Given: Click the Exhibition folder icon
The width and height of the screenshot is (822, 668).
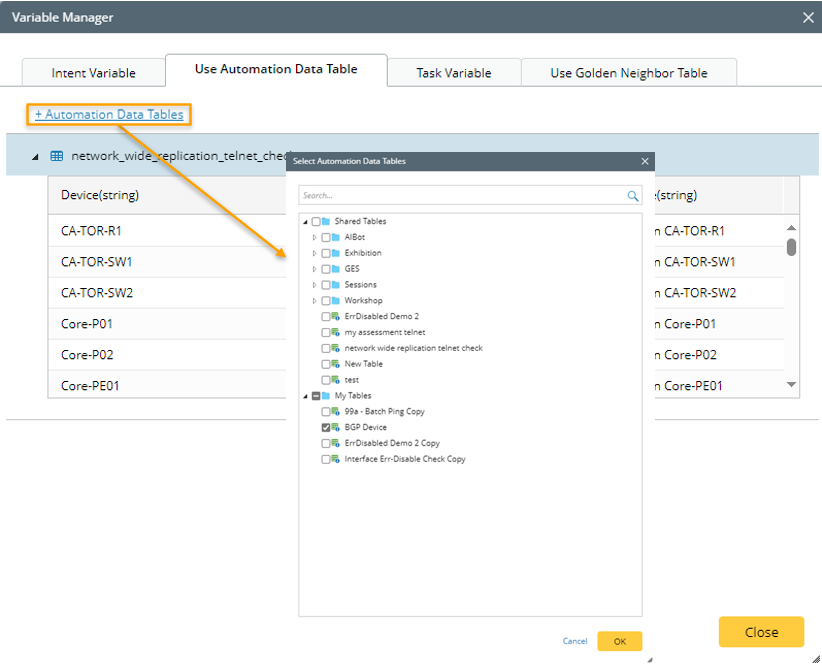Looking at the screenshot, I should (x=337, y=253).
